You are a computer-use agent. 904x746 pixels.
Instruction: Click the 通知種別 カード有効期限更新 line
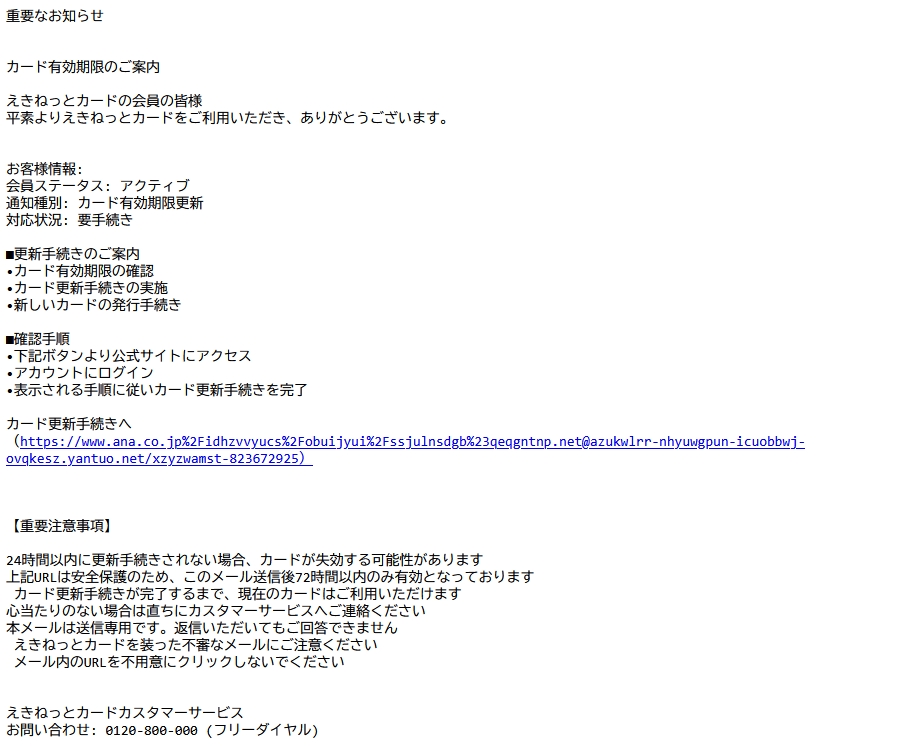(x=105, y=203)
